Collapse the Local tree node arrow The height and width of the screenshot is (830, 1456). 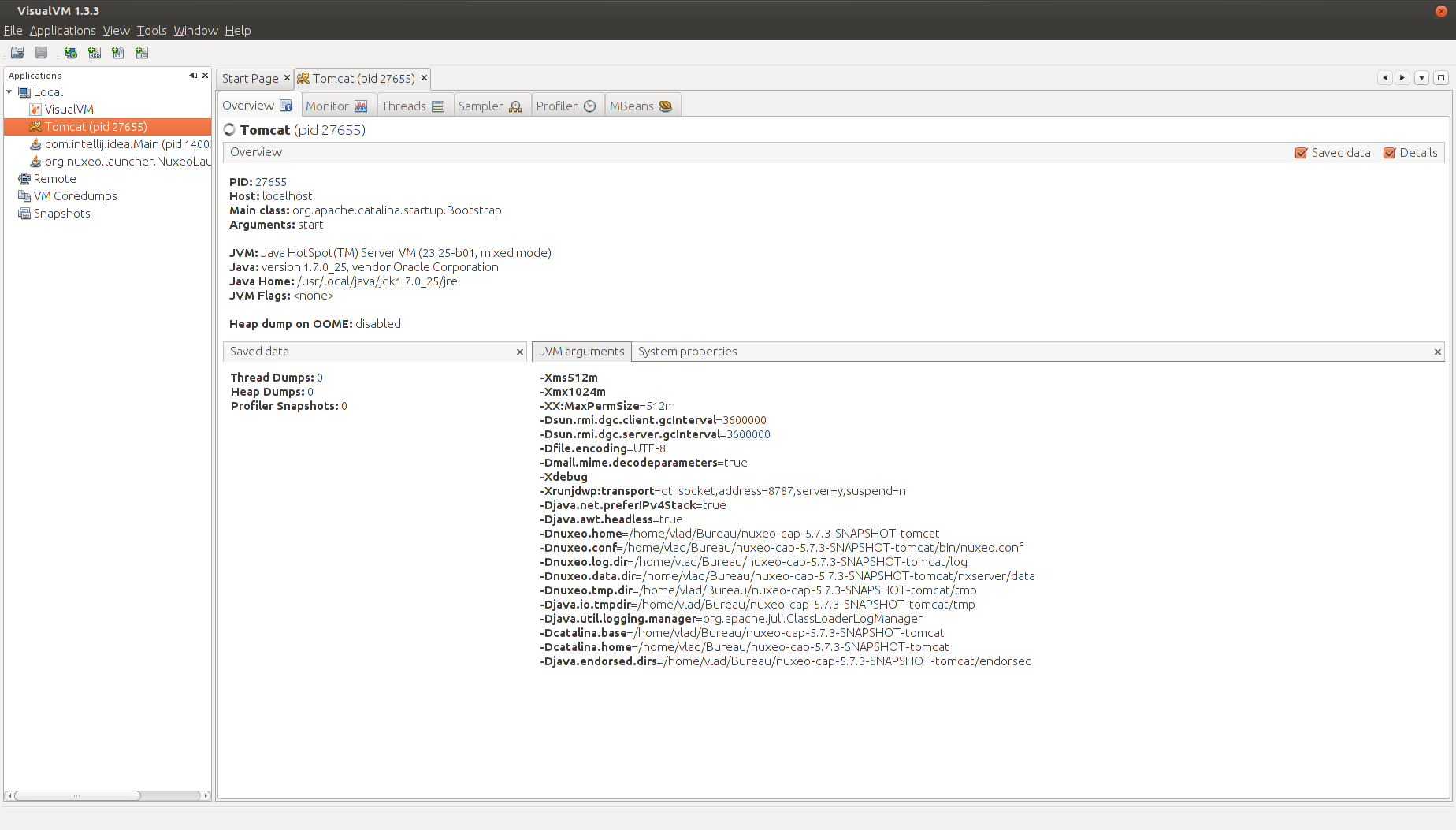click(x=9, y=92)
